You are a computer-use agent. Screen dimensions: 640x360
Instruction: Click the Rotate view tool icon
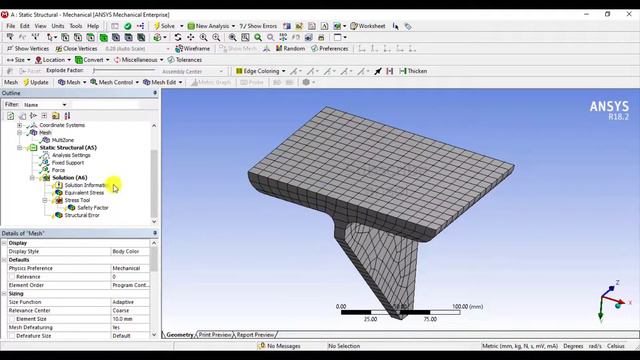pos(178,37)
